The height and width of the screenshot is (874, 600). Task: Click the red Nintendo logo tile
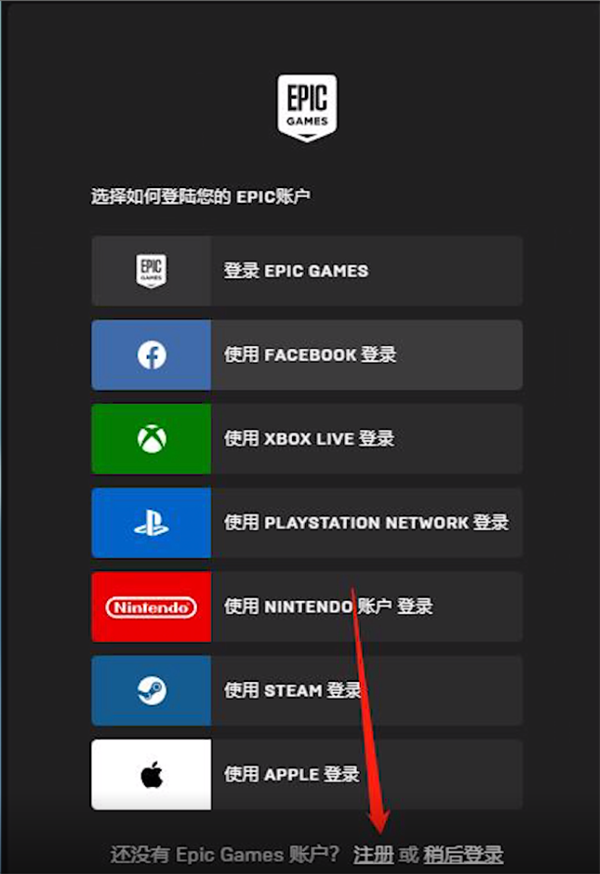pyautogui.click(x=151, y=606)
